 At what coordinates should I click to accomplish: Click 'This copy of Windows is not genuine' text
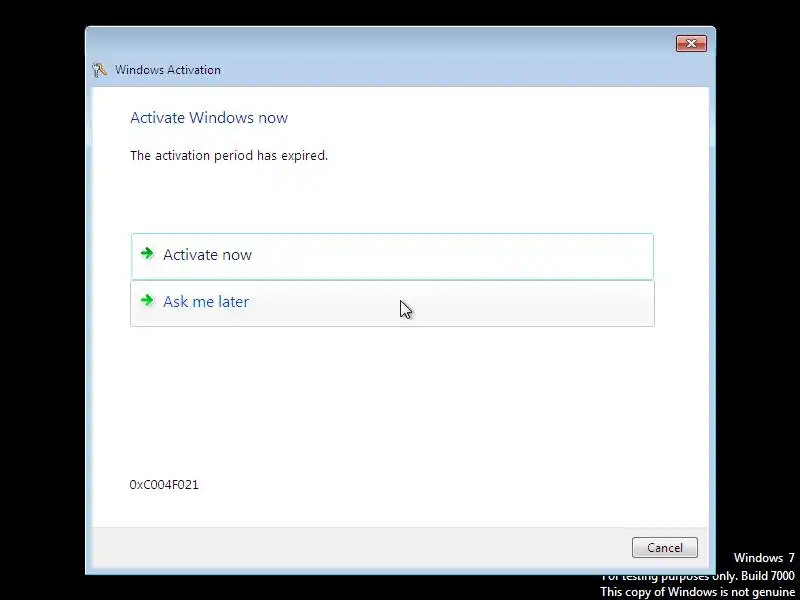coord(697,592)
